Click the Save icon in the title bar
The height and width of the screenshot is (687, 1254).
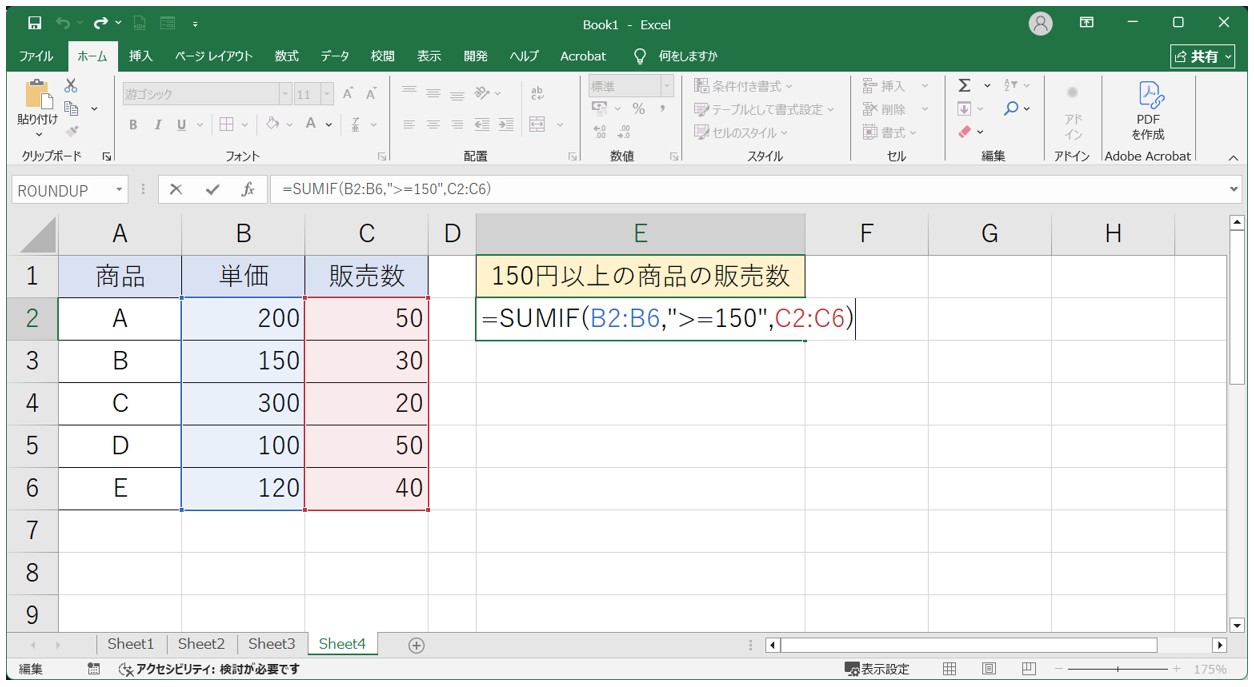click(x=34, y=23)
